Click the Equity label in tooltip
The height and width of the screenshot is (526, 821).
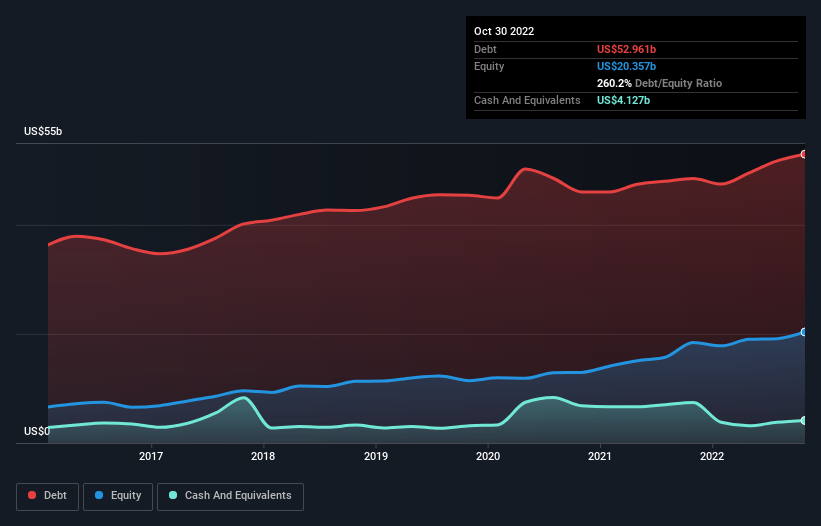(x=489, y=66)
